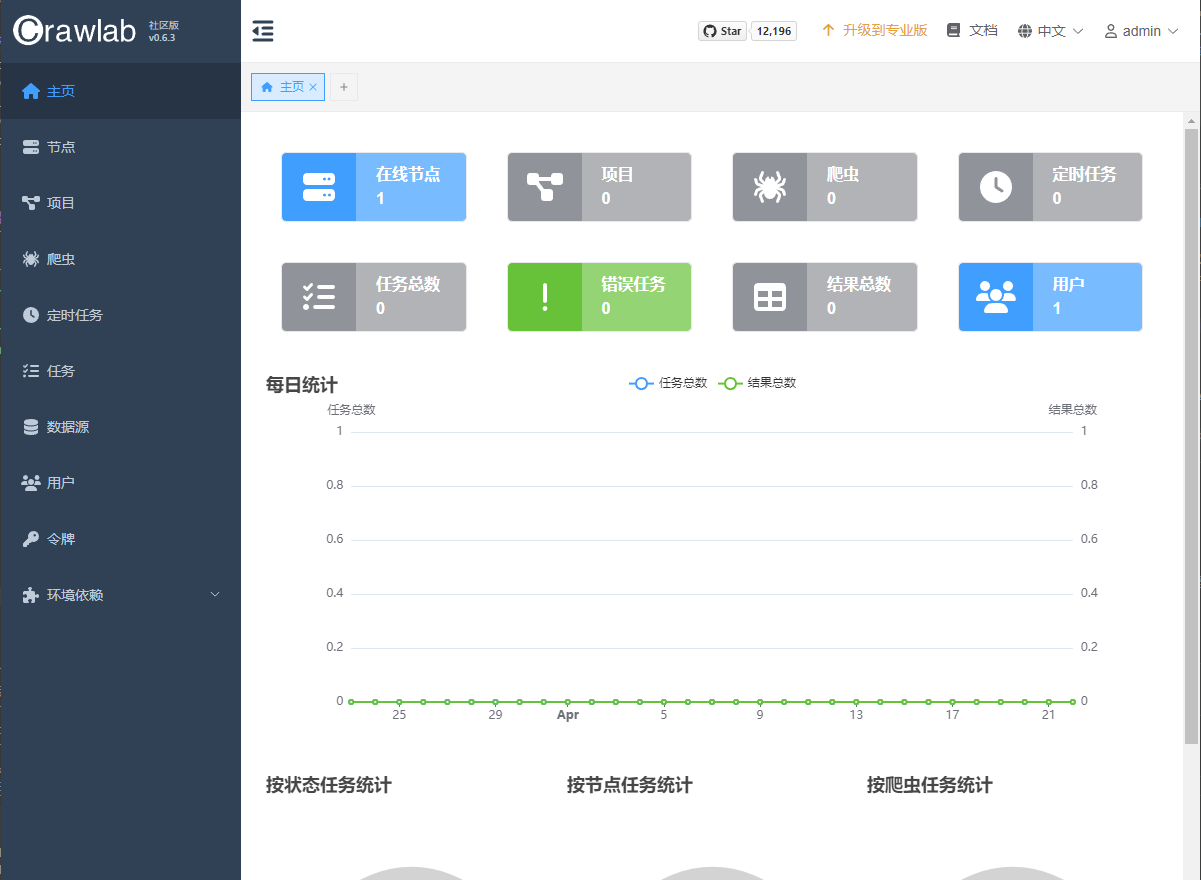Click the table icon on 结果总数 card
The image size is (1201, 880).
[770, 297]
